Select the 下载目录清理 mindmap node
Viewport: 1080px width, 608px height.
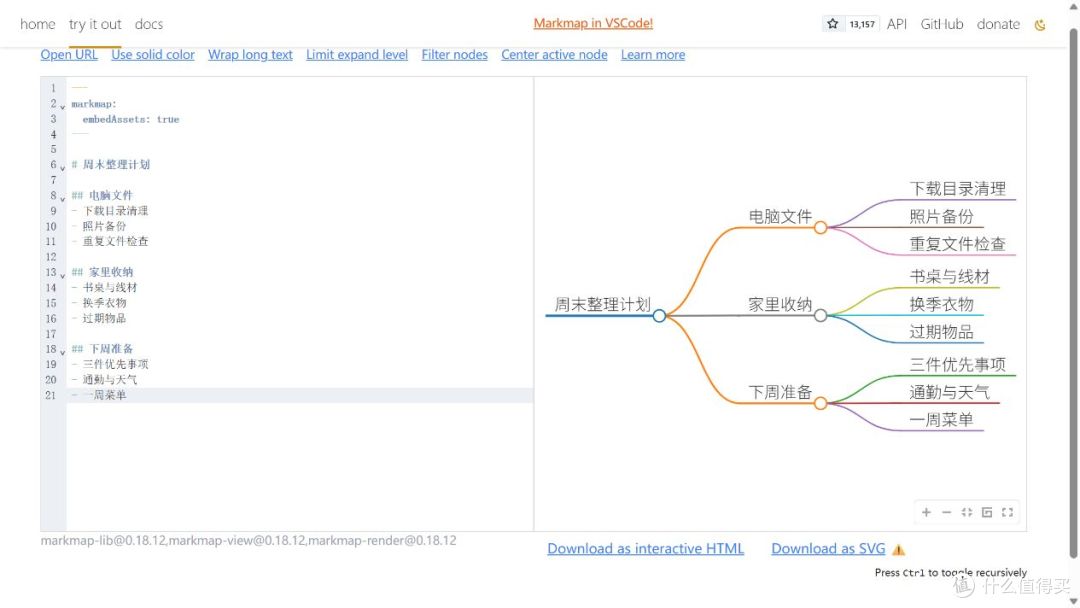957,189
